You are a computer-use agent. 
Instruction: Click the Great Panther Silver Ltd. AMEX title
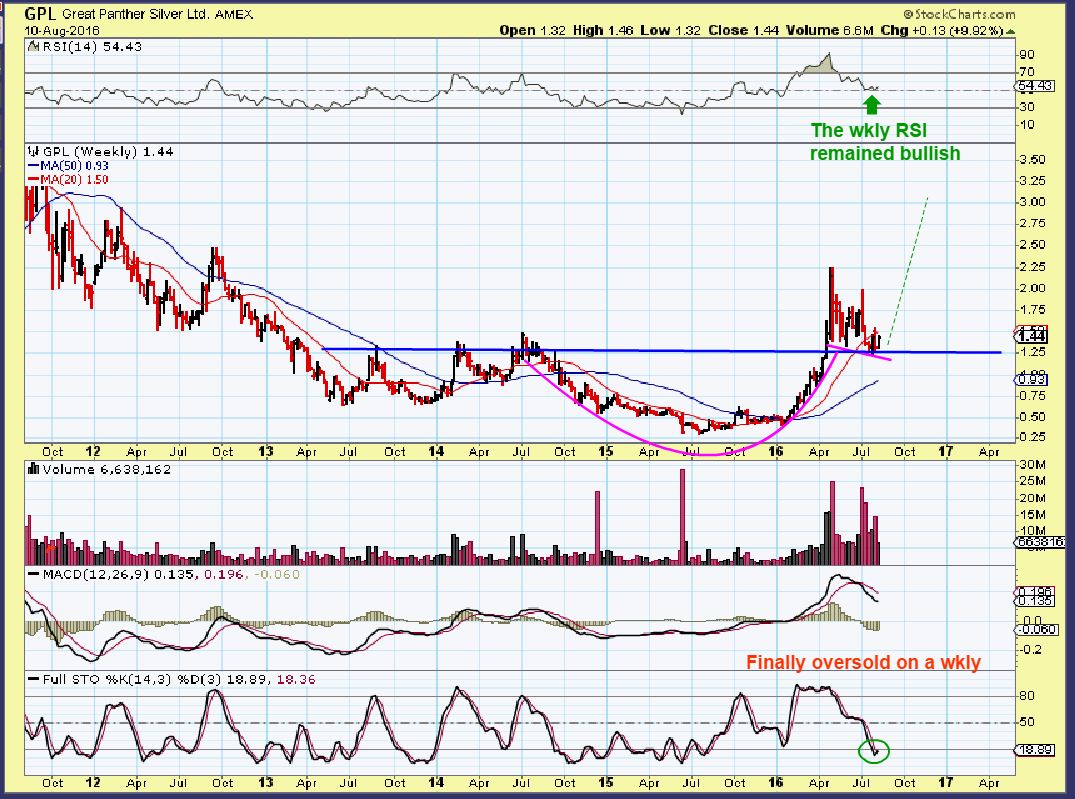tap(157, 14)
